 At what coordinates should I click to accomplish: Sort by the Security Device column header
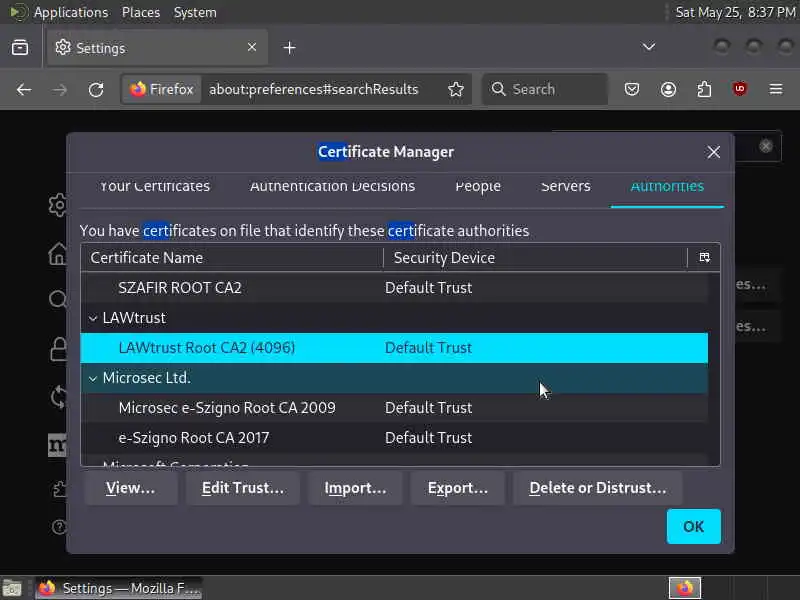[x=535, y=258]
